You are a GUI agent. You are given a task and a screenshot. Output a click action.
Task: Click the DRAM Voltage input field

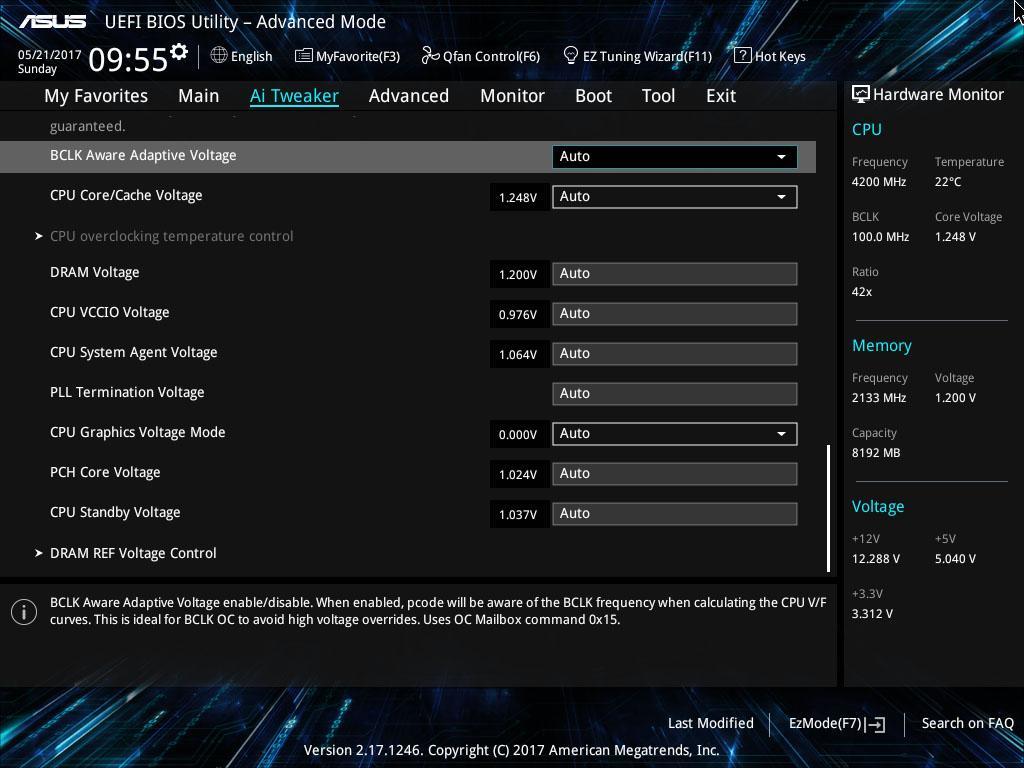(675, 274)
